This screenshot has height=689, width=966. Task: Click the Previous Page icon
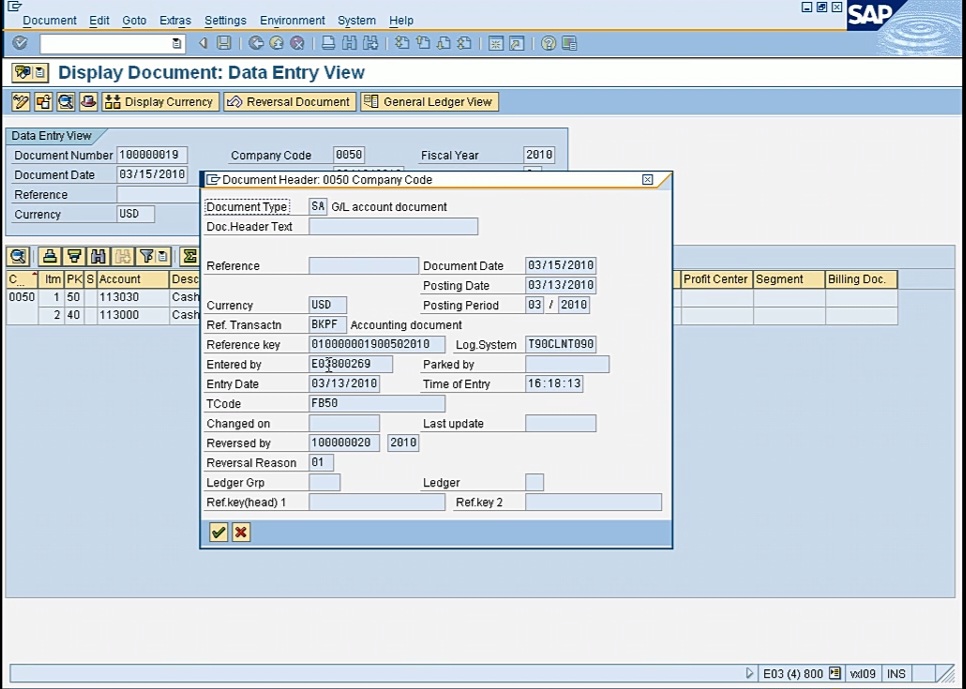423,43
